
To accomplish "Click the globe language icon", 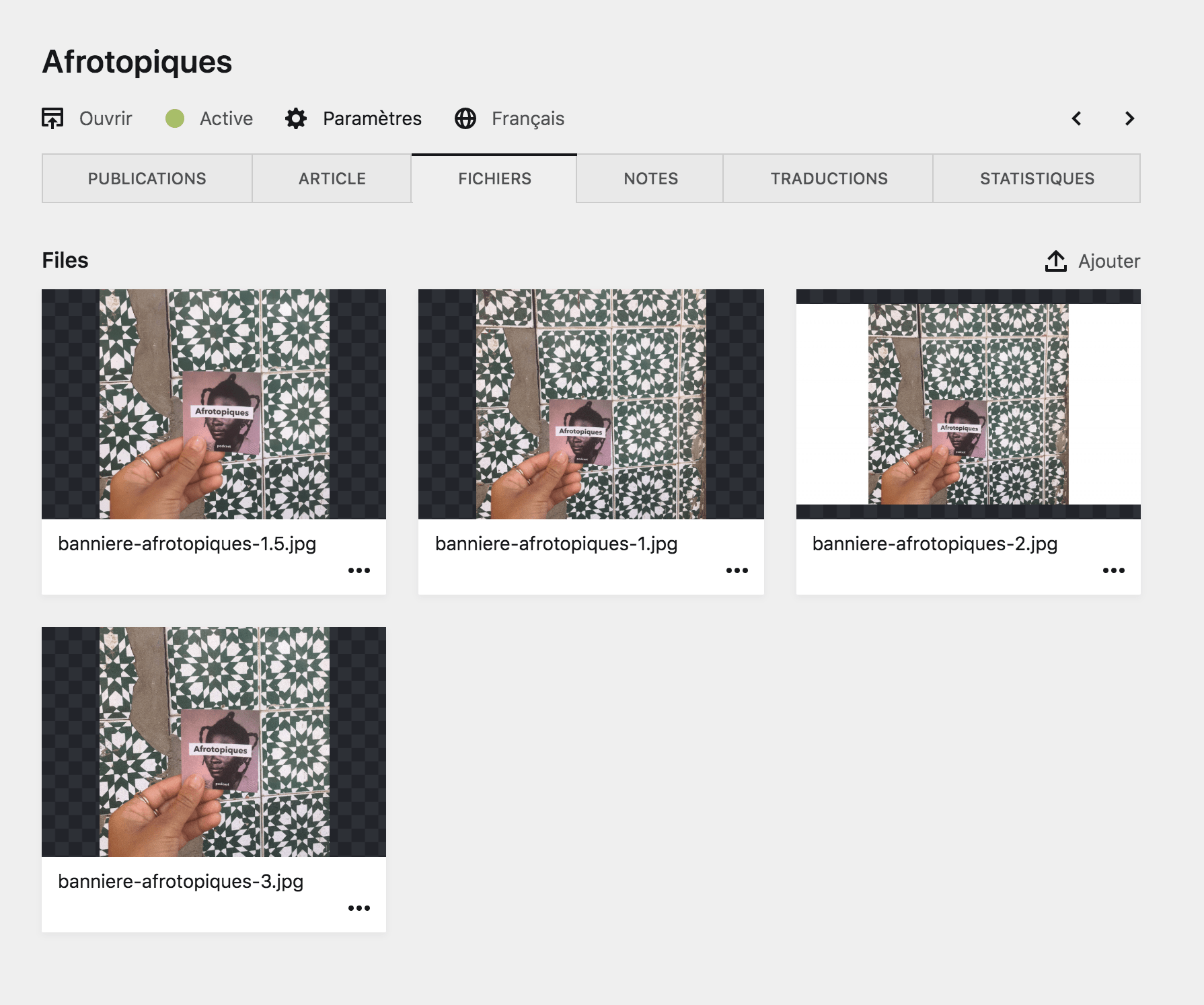I will 465,118.
